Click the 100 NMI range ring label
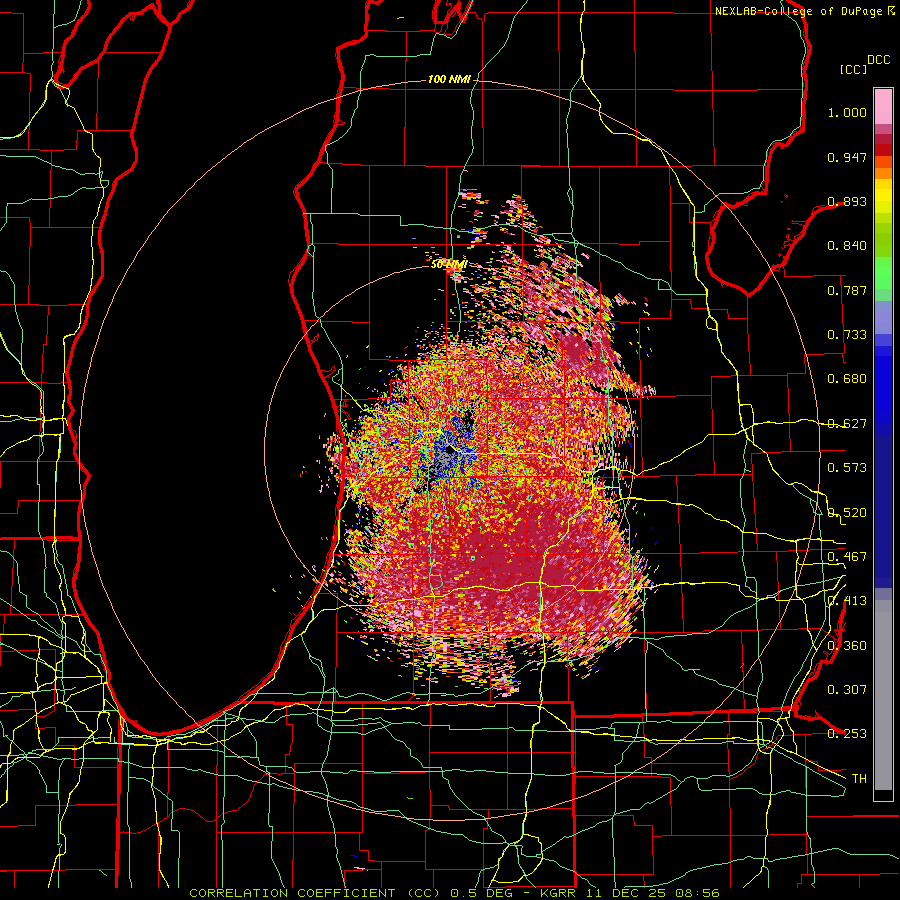 pos(449,79)
